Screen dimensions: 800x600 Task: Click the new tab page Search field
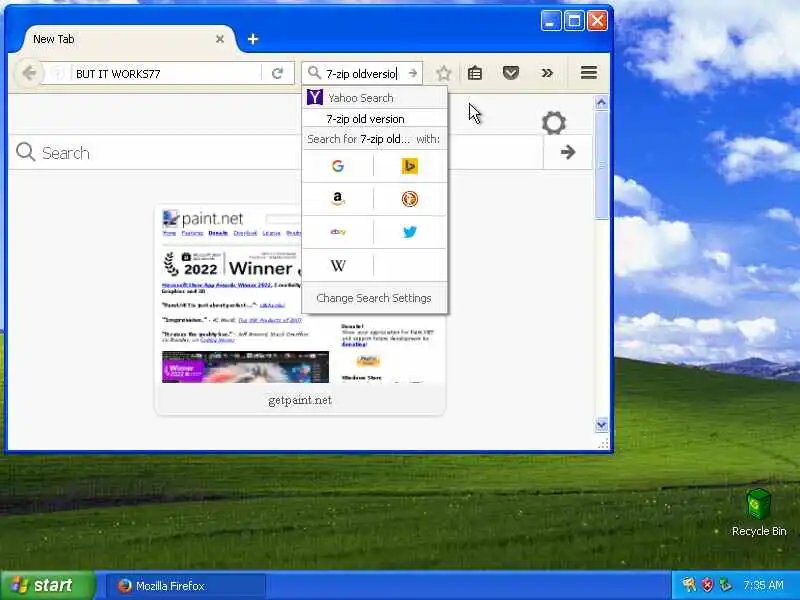tap(276, 152)
